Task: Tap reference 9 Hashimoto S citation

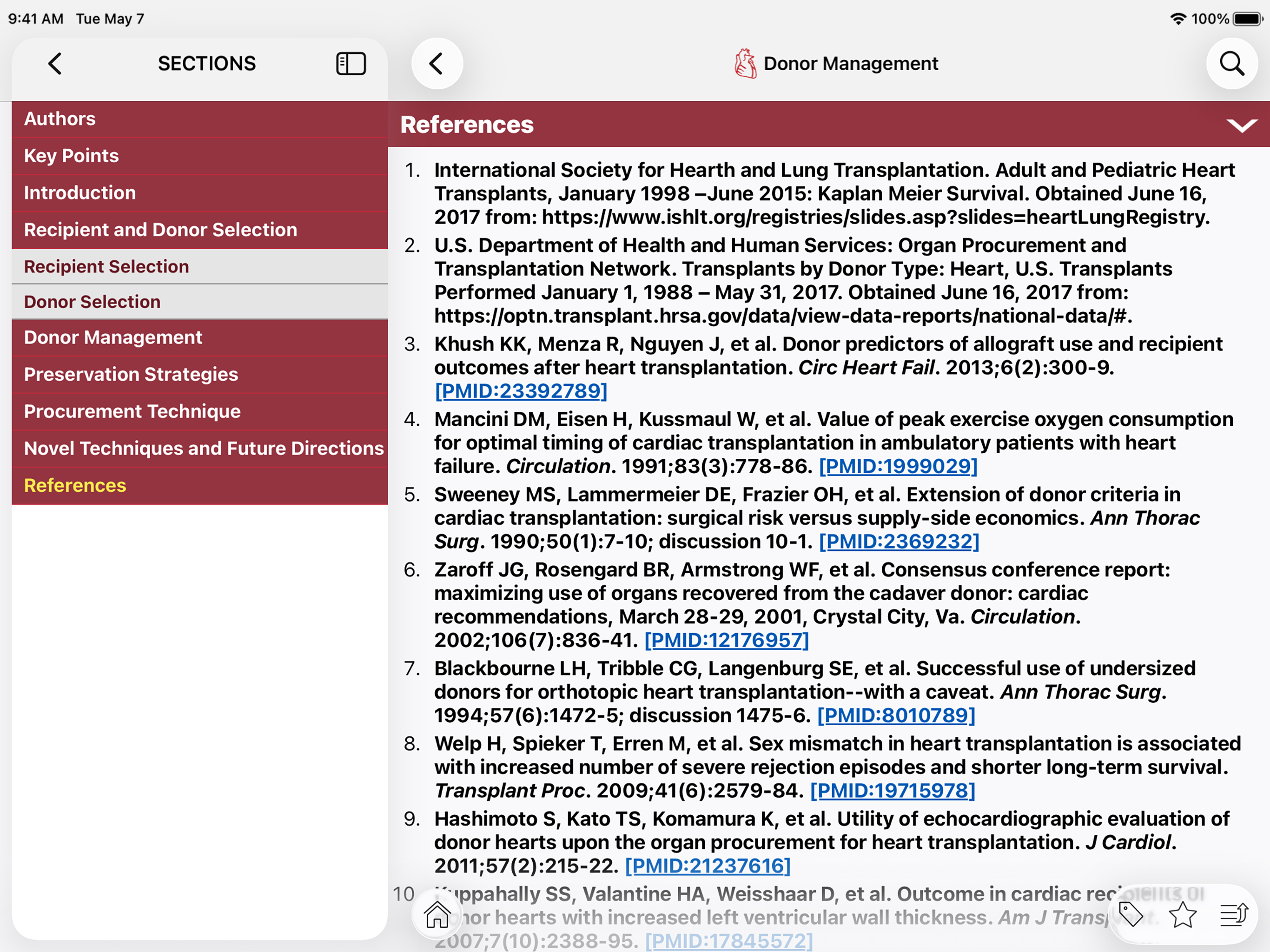Action: click(831, 842)
